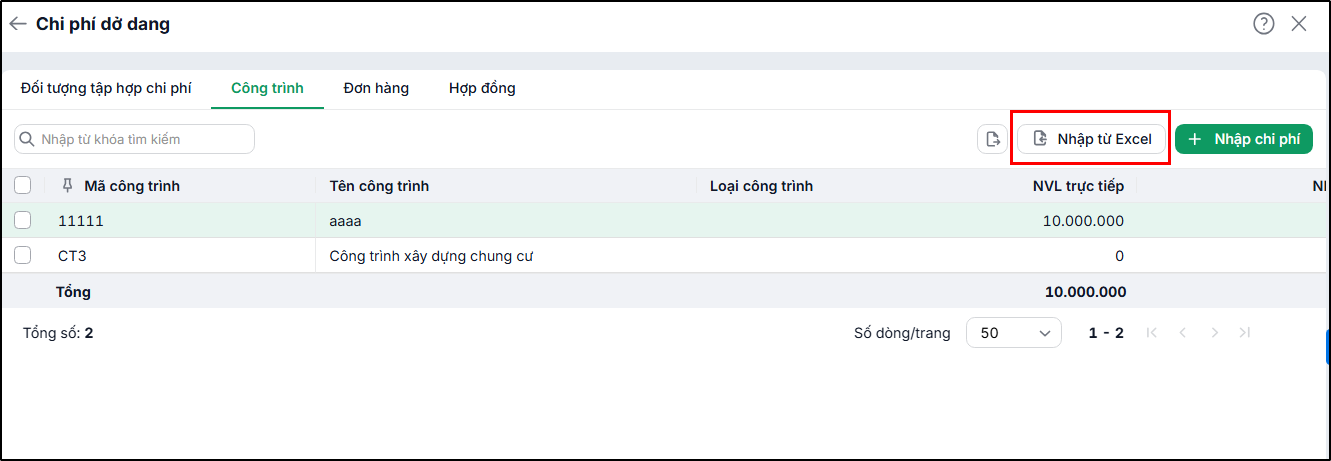
Task: Click Nhập từ Excel button
Action: pos(1092,139)
